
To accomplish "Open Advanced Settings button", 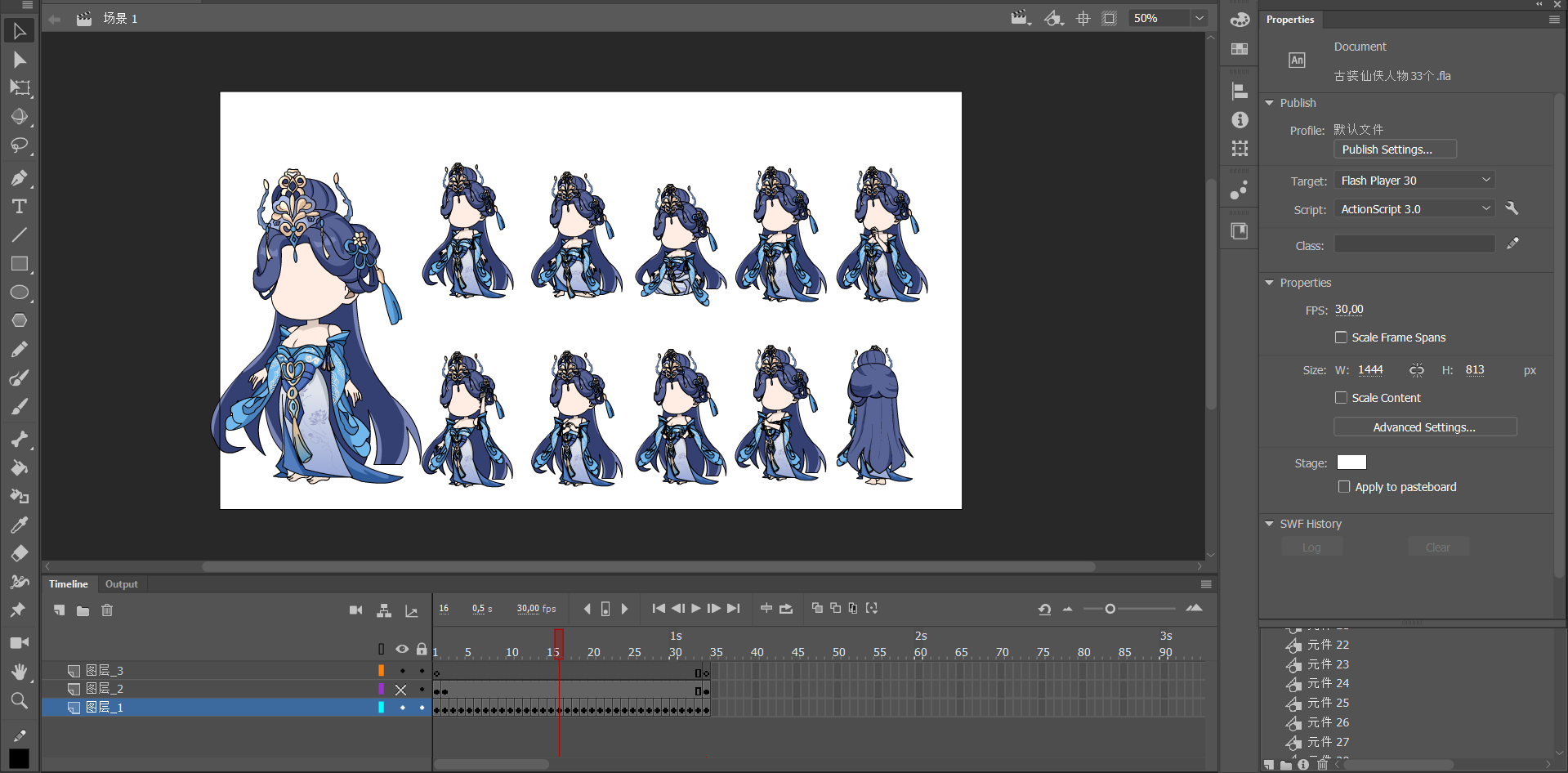I will coord(1424,427).
